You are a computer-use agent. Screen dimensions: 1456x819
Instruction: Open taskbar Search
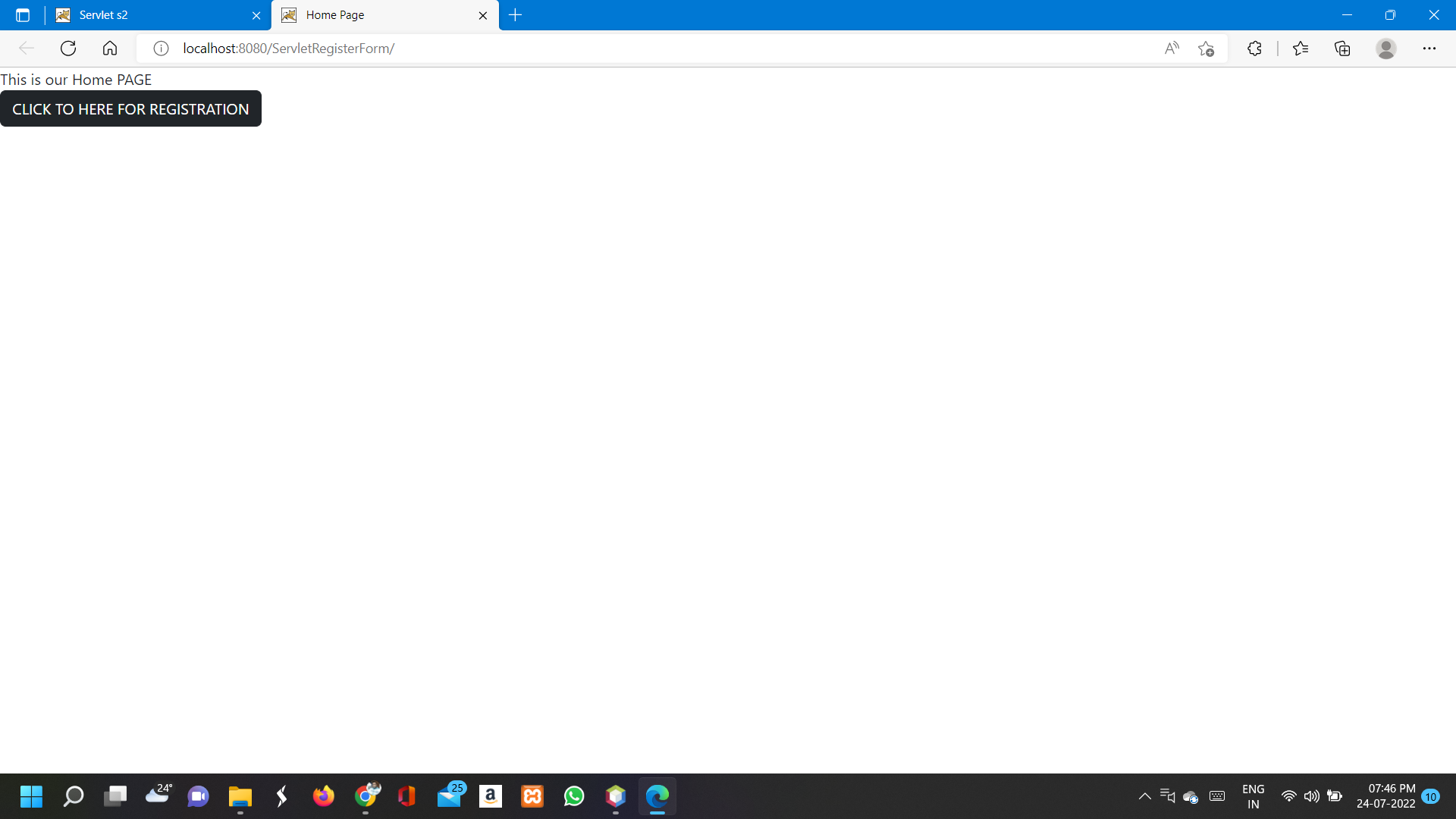pos(74,796)
